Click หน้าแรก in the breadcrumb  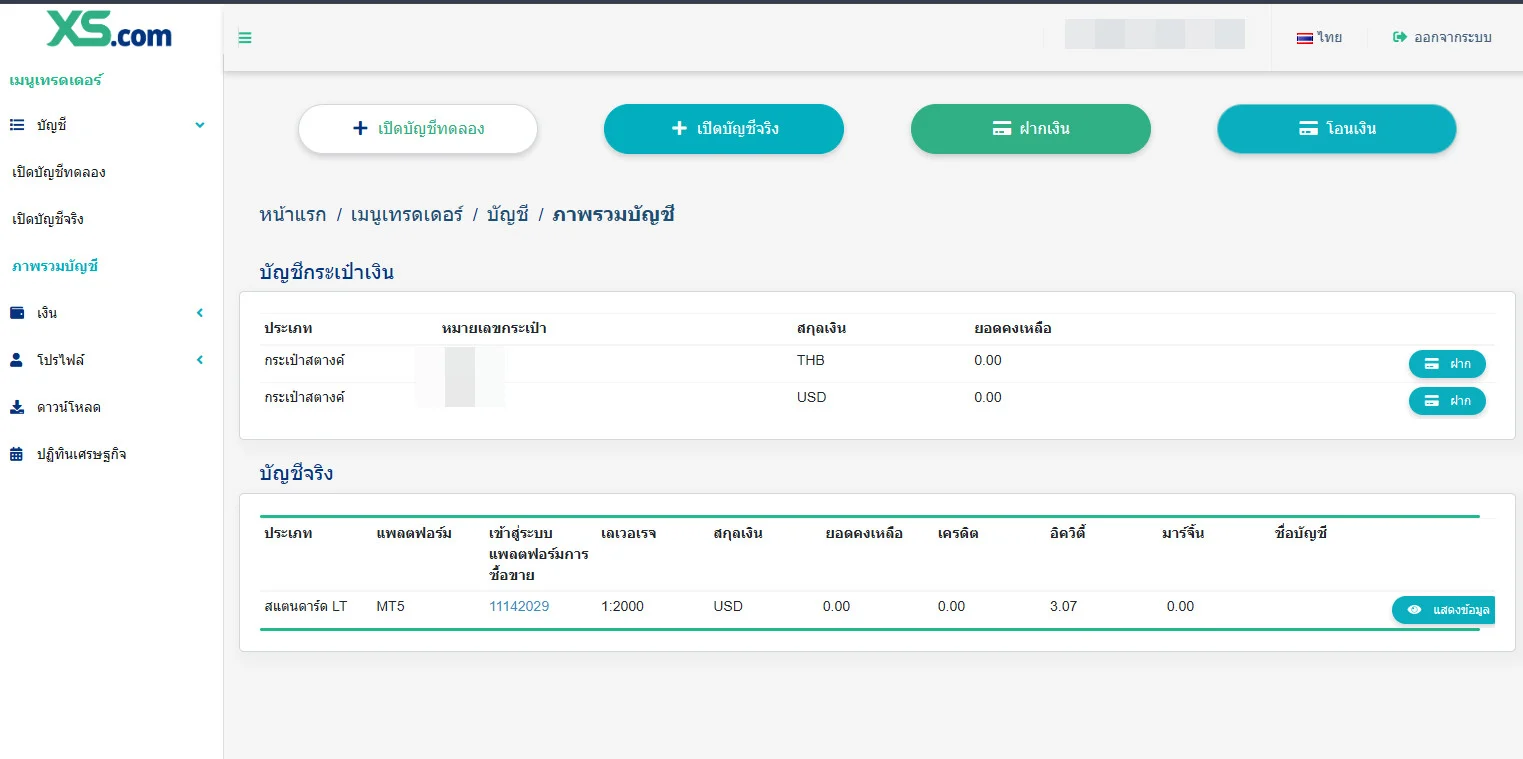click(x=293, y=214)
